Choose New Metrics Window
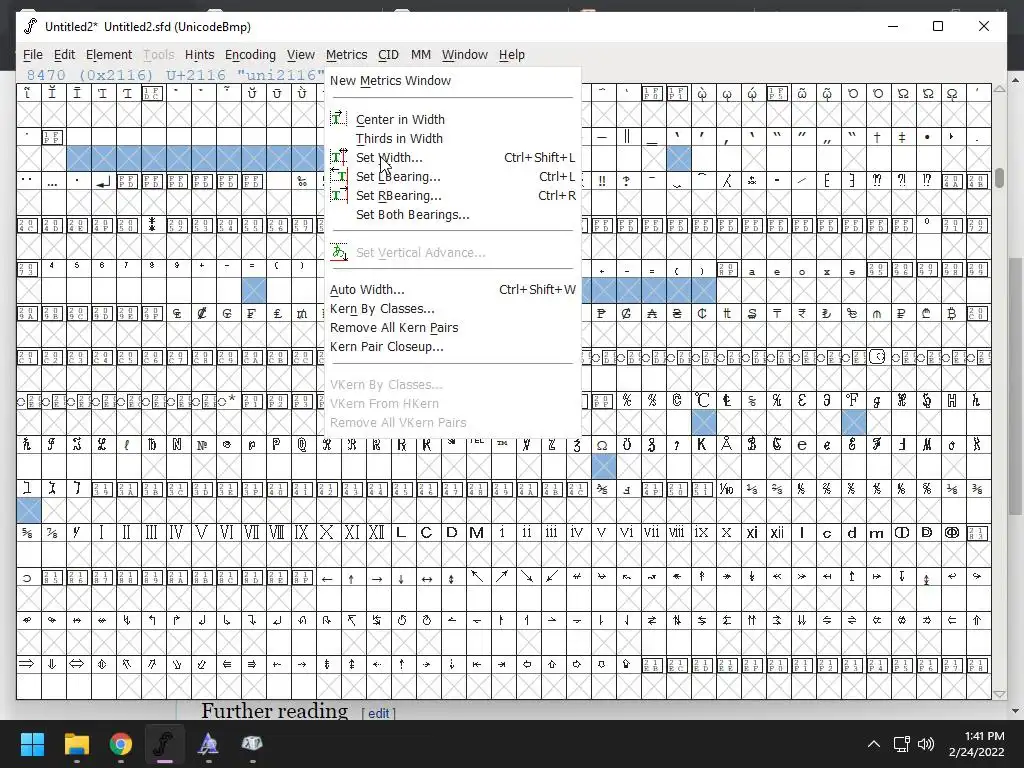 tap(451, 81)
